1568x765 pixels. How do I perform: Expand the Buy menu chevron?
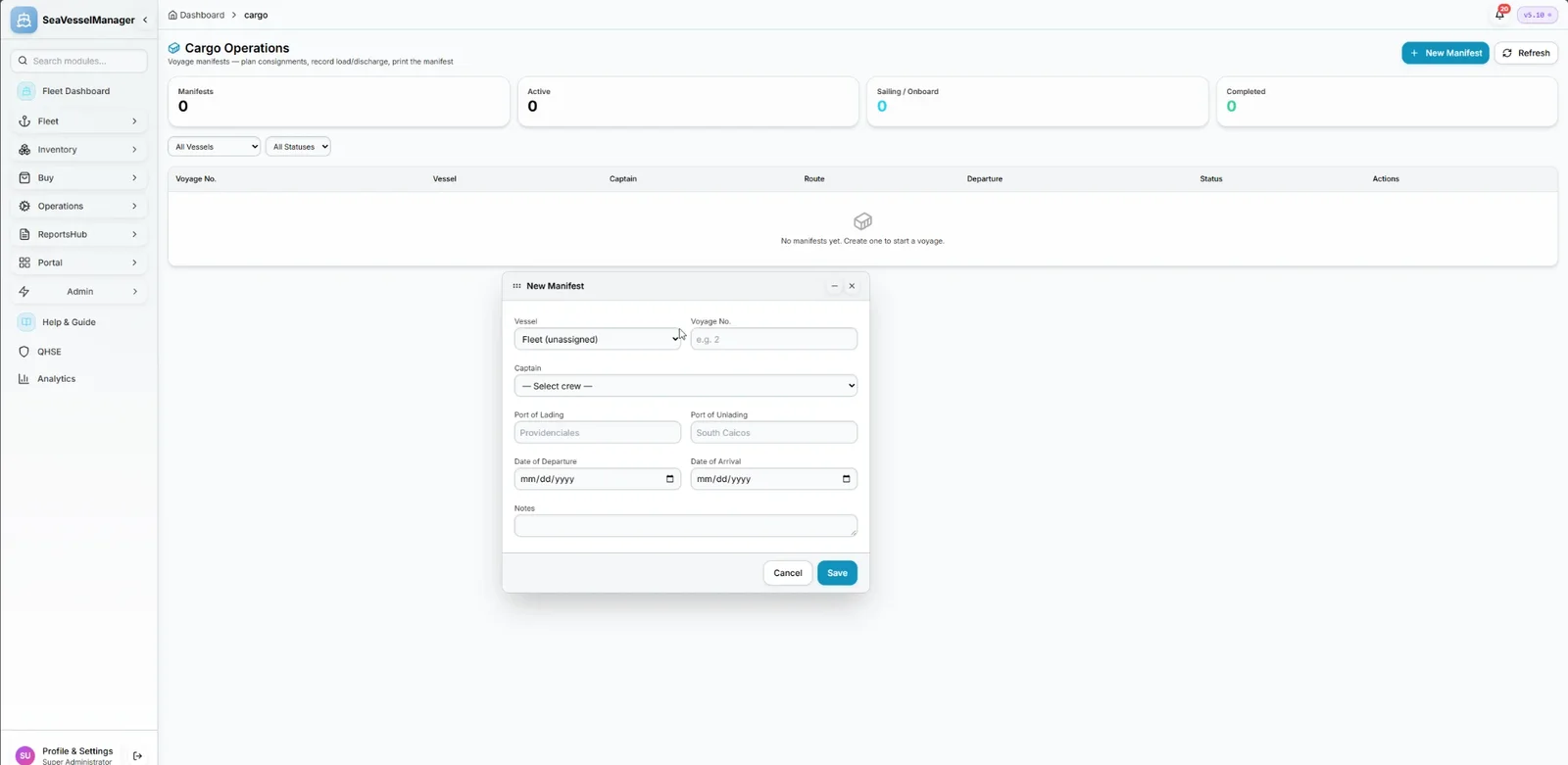tap(134, 178)
